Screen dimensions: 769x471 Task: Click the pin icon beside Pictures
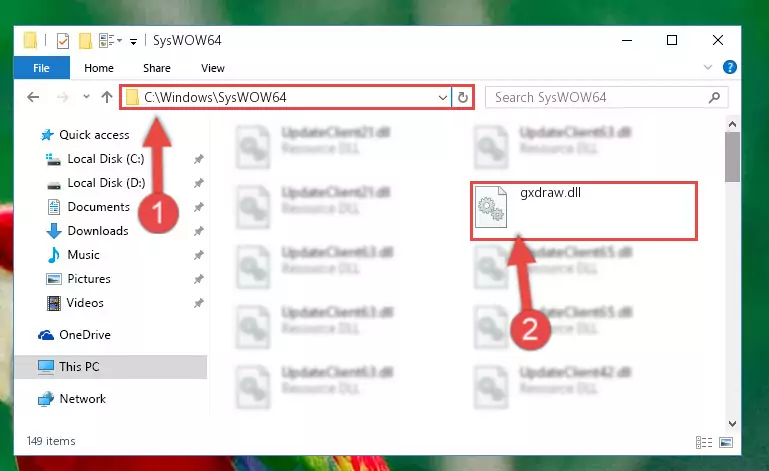click(198, 279)
